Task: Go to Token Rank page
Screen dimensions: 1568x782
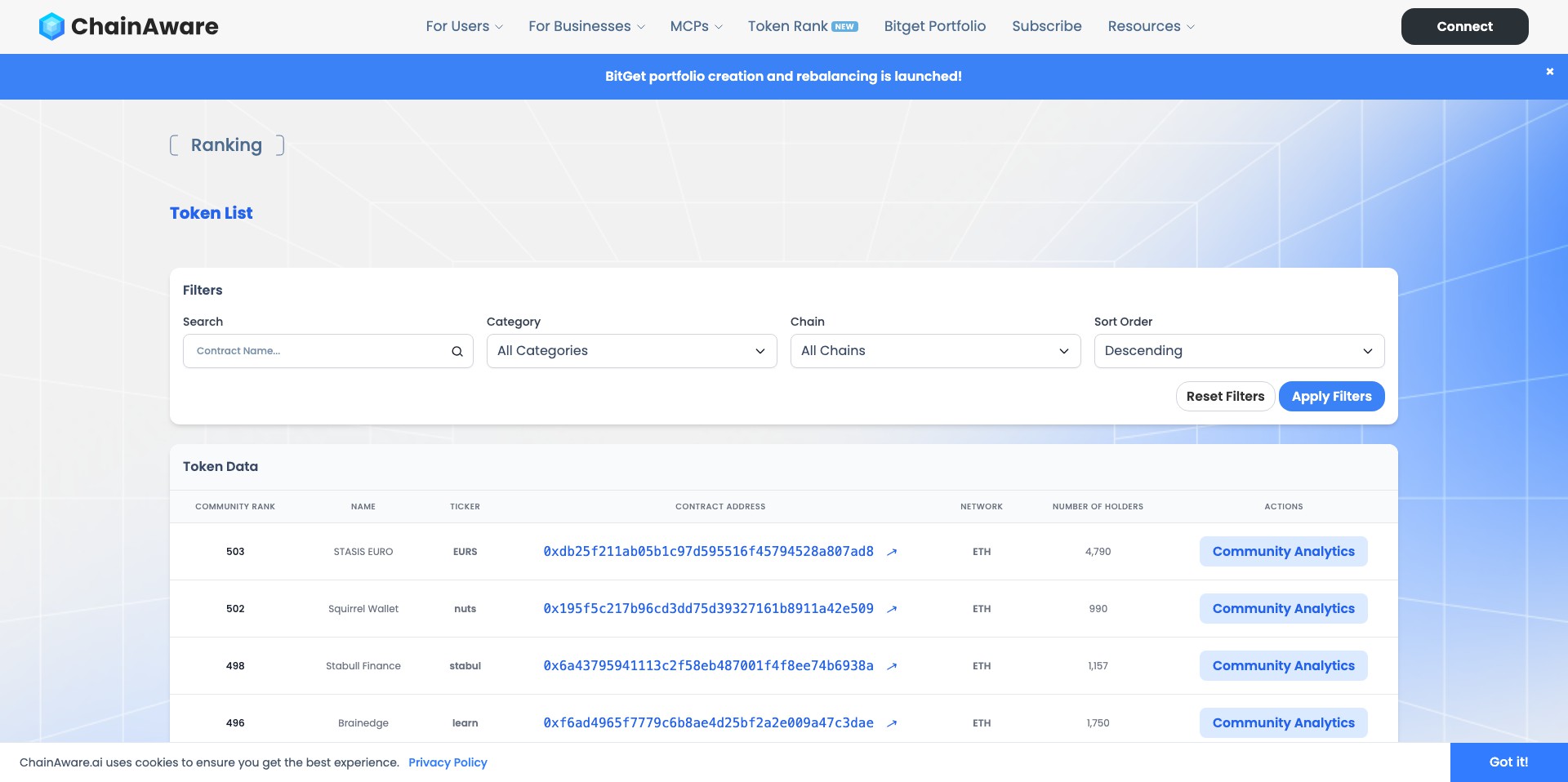Action: pyautogui.click(x=787, y=26)
